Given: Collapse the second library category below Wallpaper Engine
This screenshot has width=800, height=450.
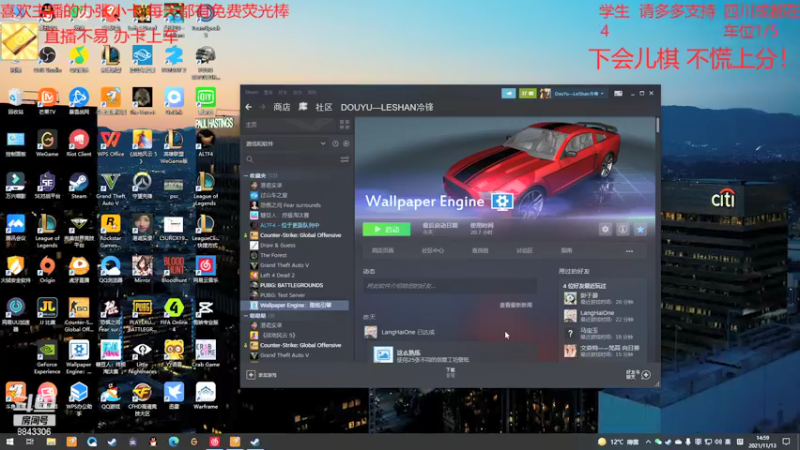Looking at the screenshot, I should (x=246, y=316).
